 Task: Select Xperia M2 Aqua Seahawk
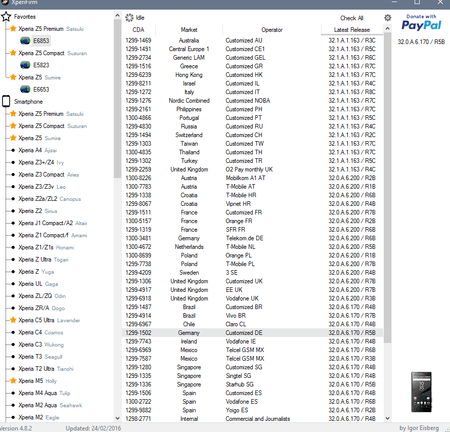tap(50, 405)
